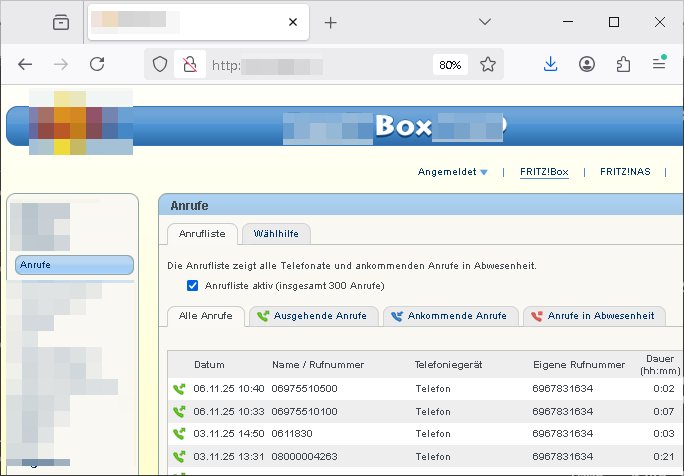
Task: Open the downloads icon in toolbar
Action: point(550,64)
